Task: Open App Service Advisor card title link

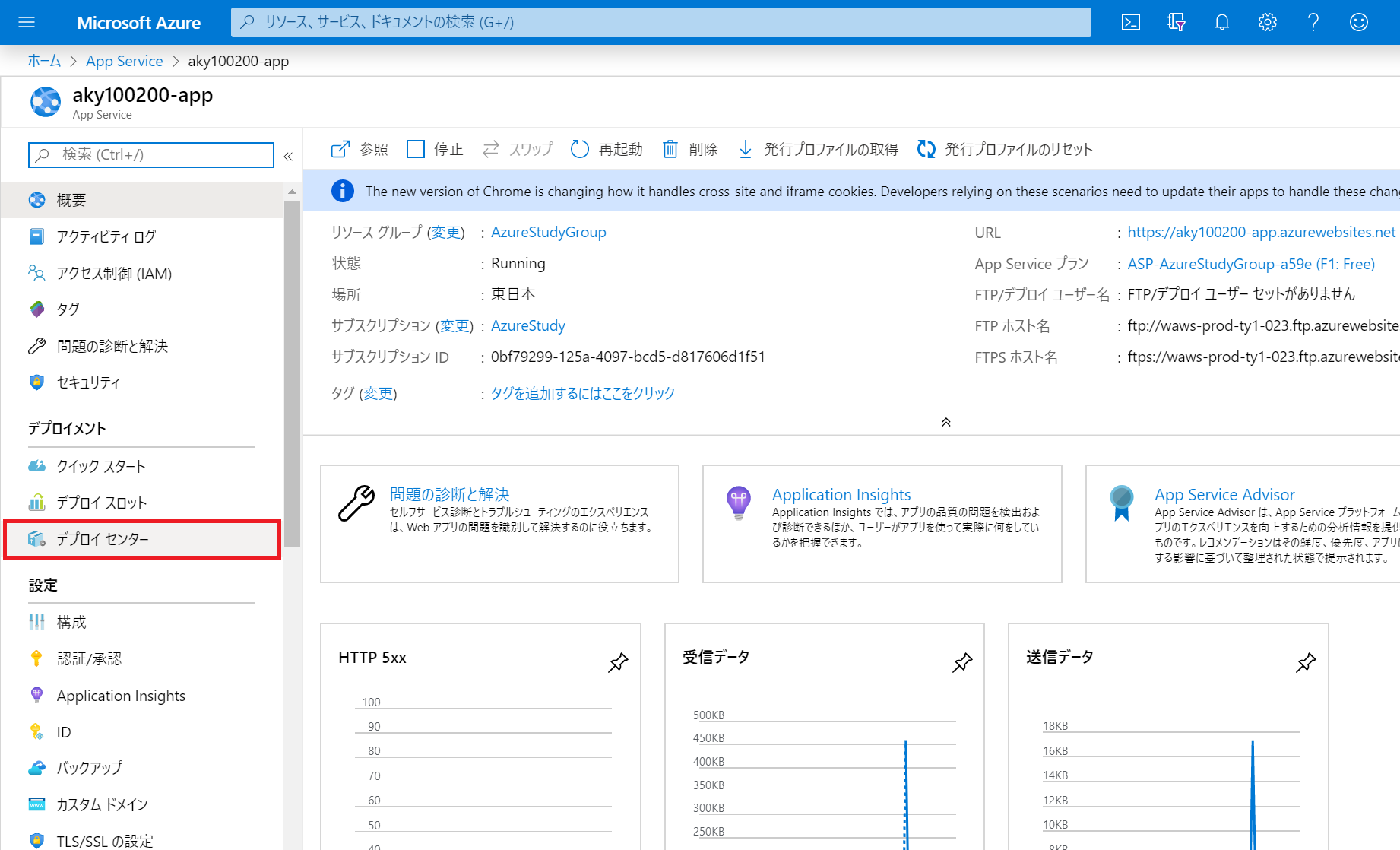Action: (x=1225, y=494)
